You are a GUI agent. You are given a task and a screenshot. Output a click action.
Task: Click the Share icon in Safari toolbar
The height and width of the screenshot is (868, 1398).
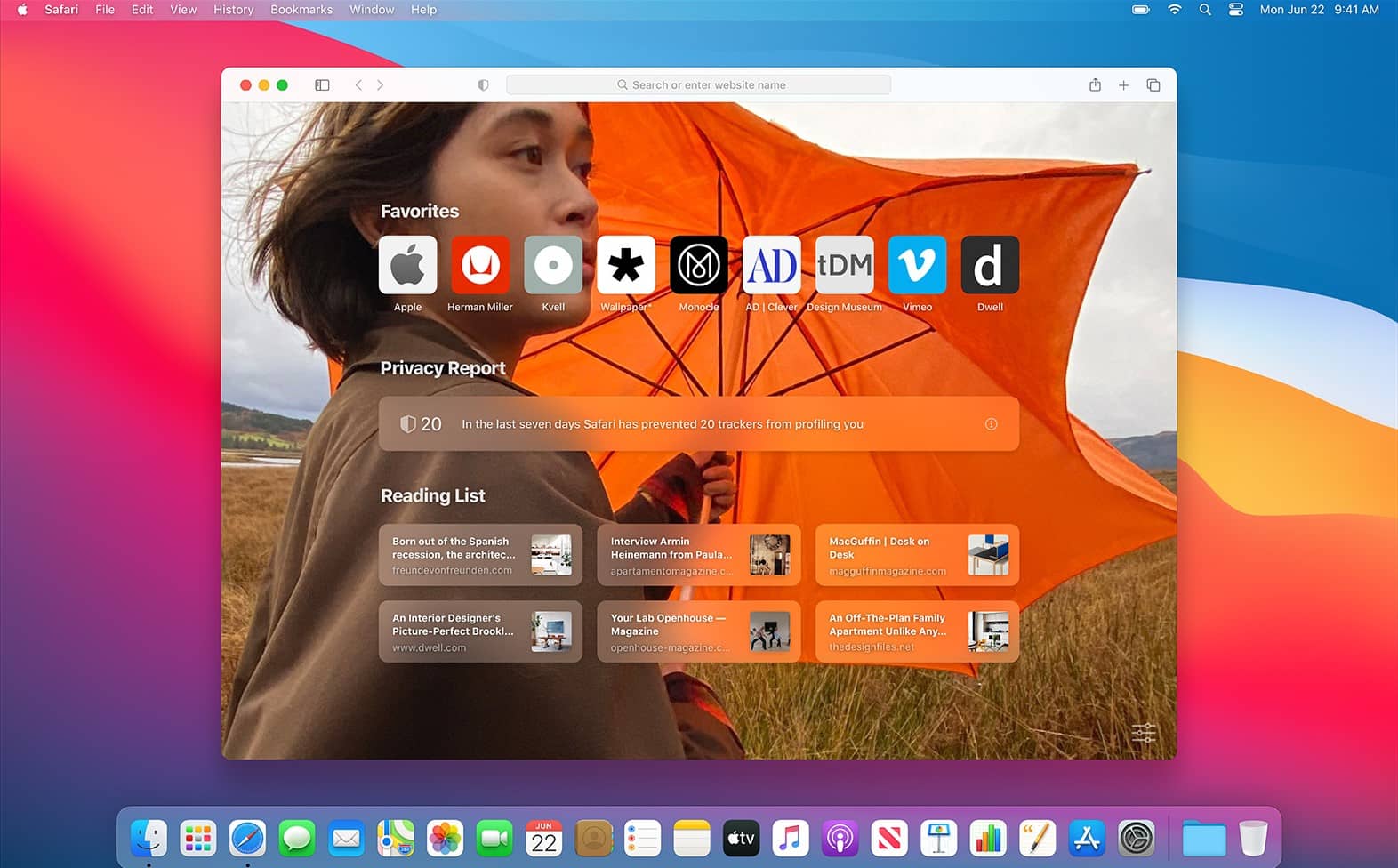pyautogui.click(x=1095, y=85)
